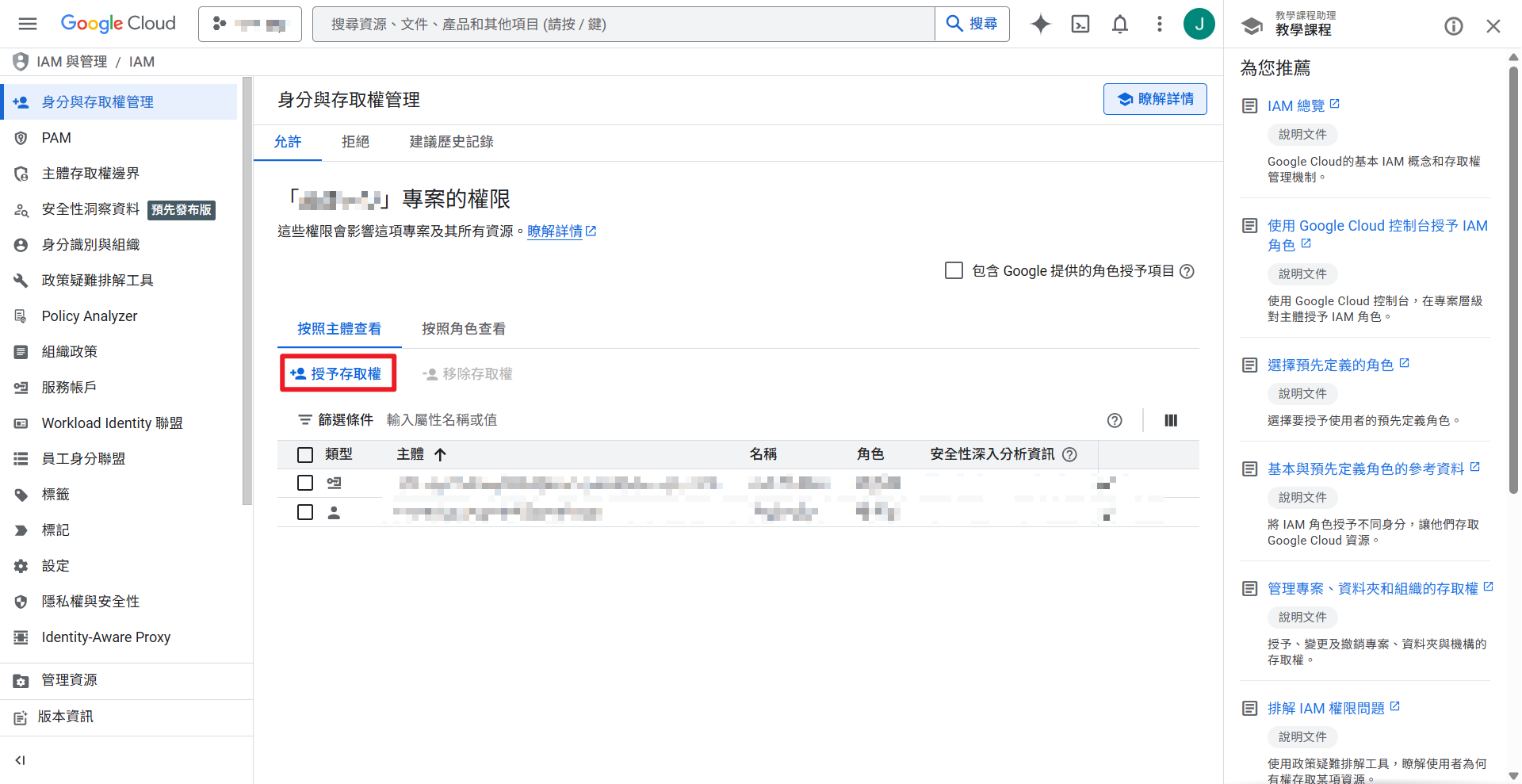This screenshot has width=1522, height=784.
Task: Collapse the left navigation sidebar
Action: [20, 759]
